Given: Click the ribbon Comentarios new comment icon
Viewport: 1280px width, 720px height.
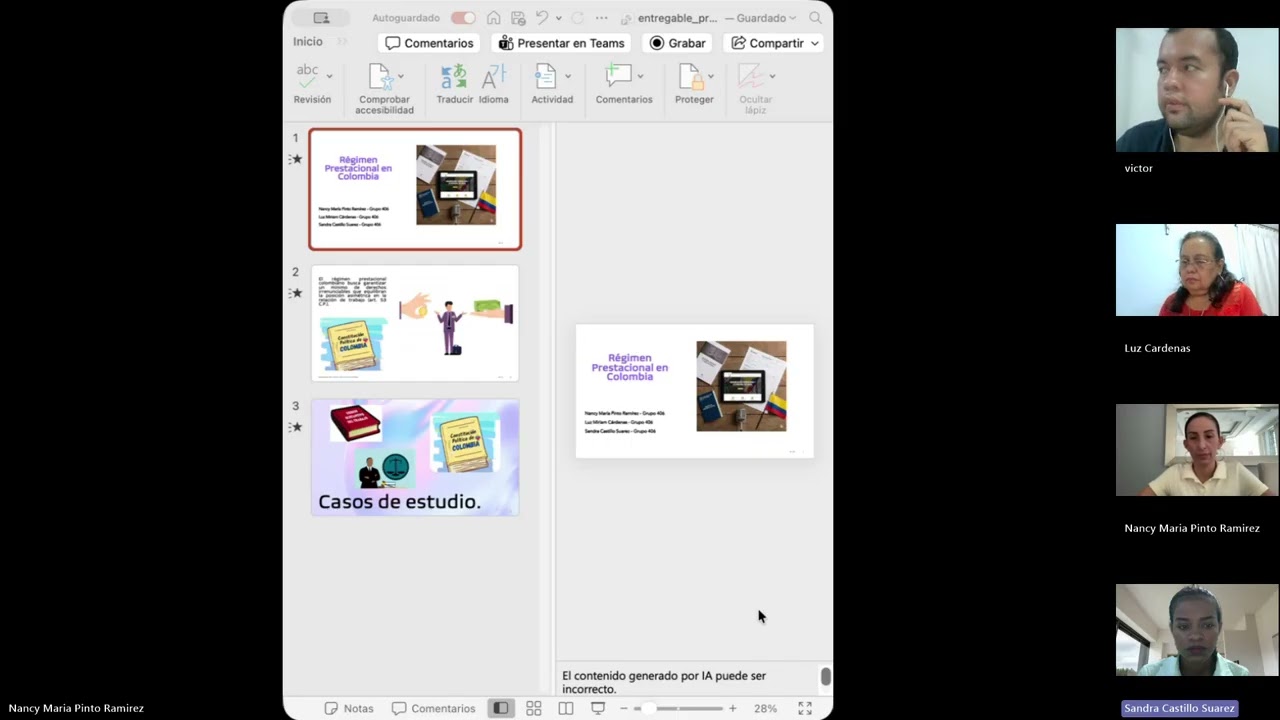Looking at the screenshot, I should pos(619,76).
